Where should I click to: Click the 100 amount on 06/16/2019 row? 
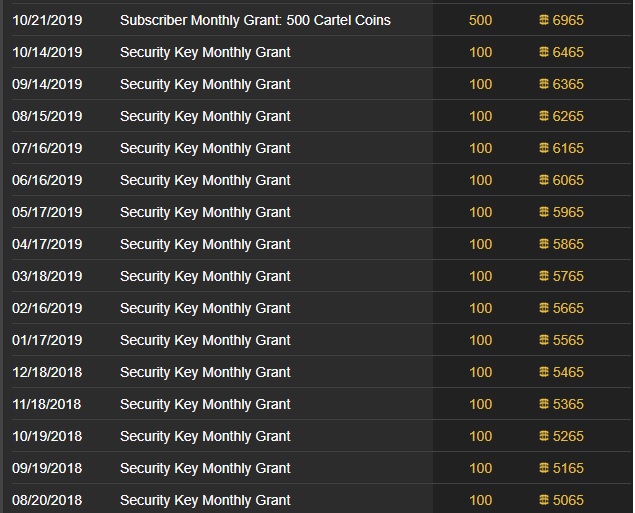[480, 180]
